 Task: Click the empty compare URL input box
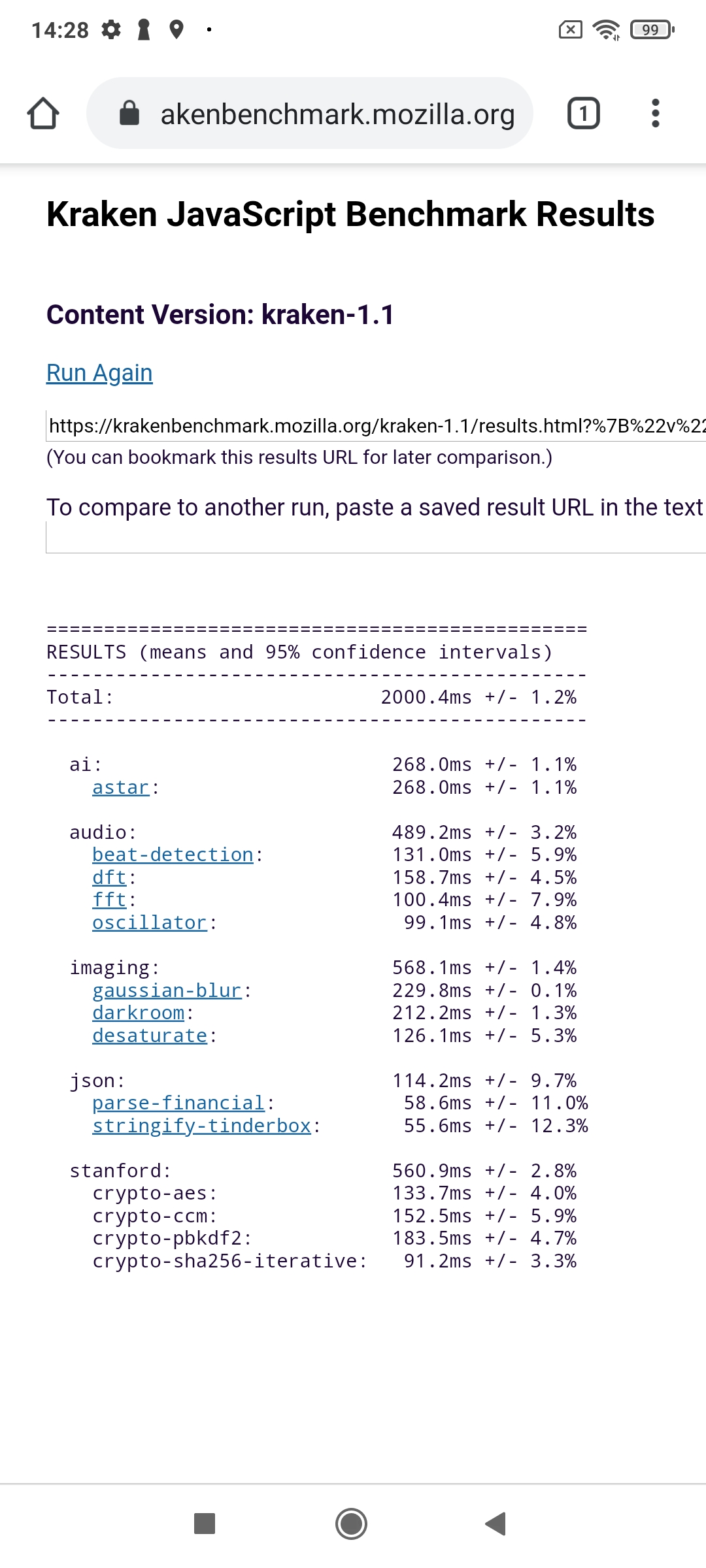point(377,538)
